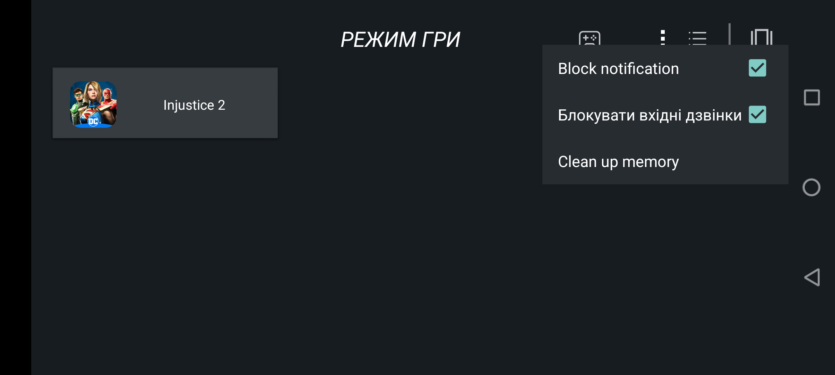Uncheck the Блокувати вхідні дзвінки checkbox

[x=757, y=115]
